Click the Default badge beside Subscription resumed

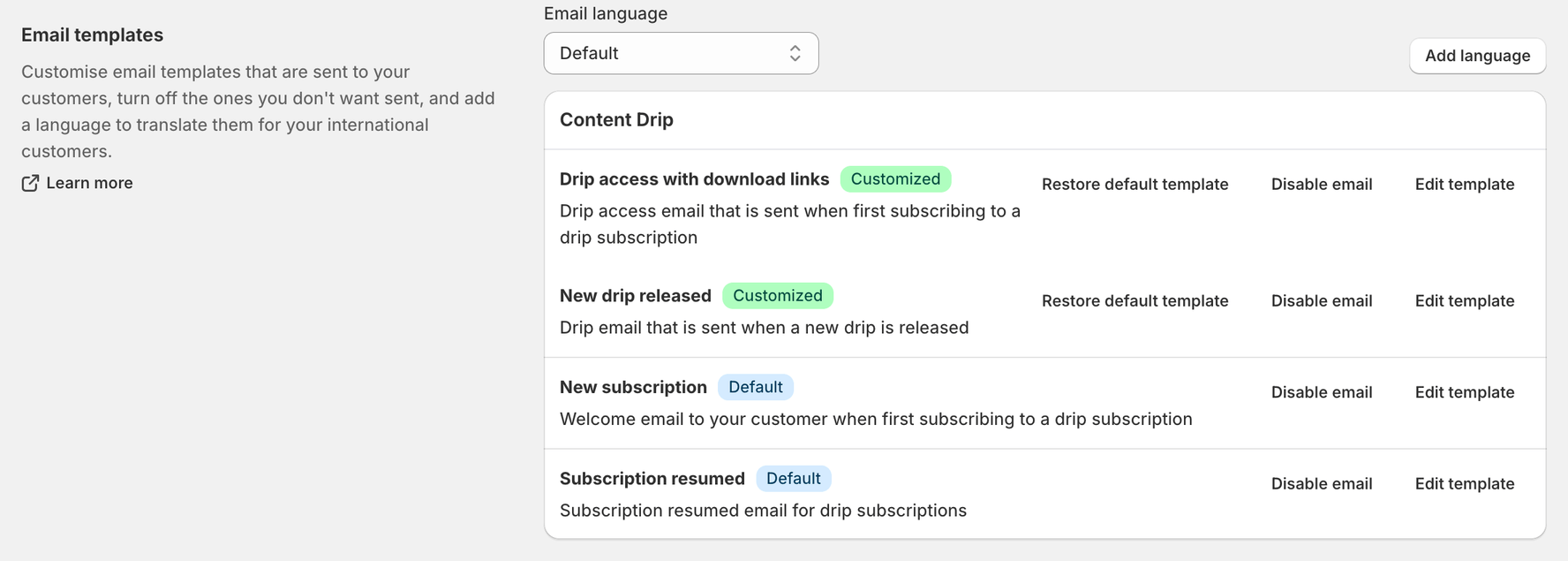pyautogui.click(x=794, y=478)
